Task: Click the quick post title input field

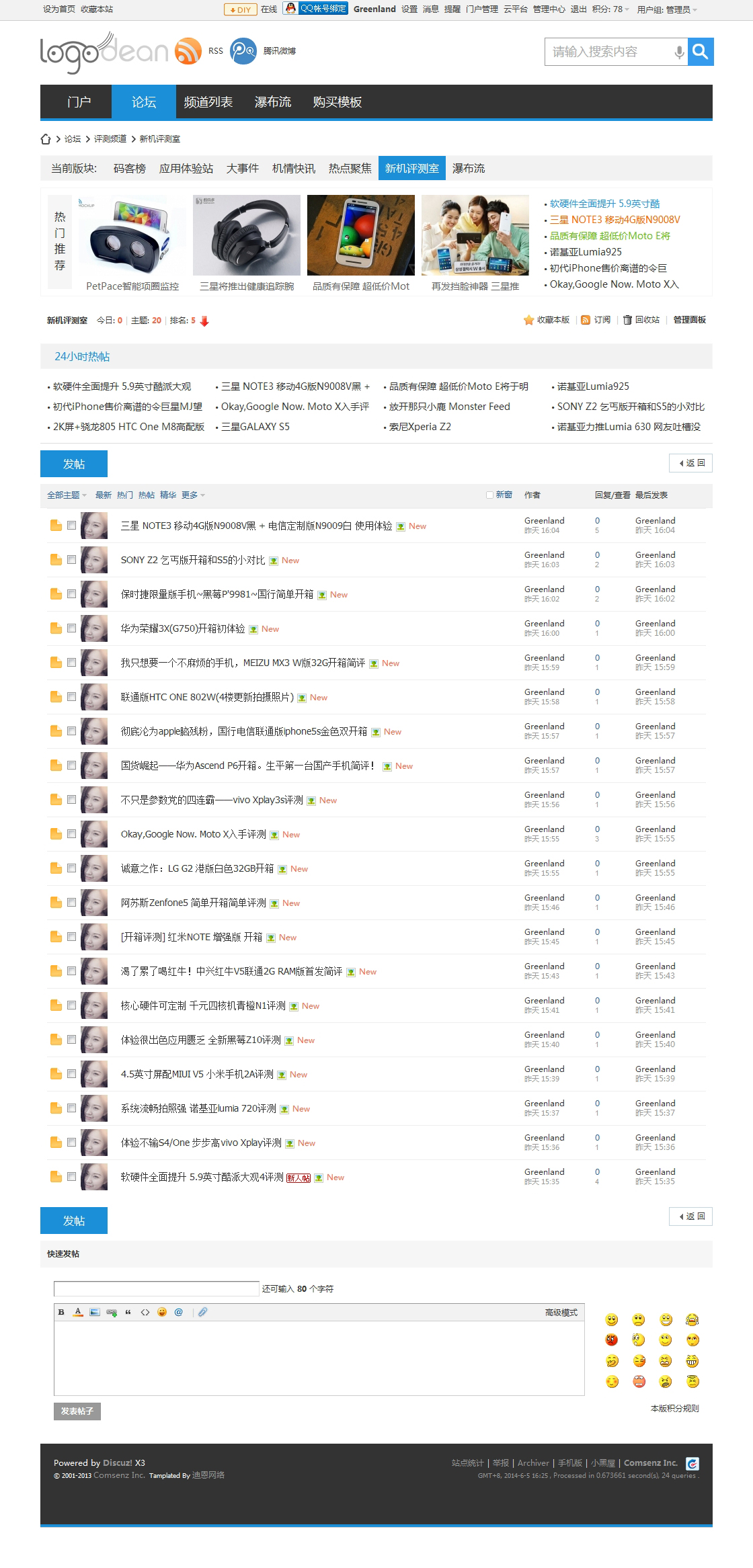Action: pos(157,1288)
